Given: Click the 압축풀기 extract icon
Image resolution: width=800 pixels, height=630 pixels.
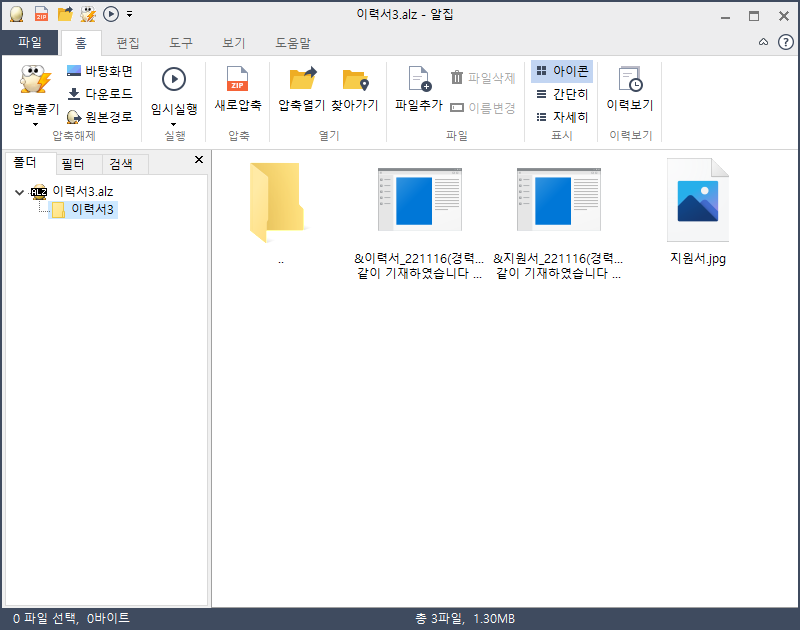Looking at the screenshot, I should (x=36, y=79).
